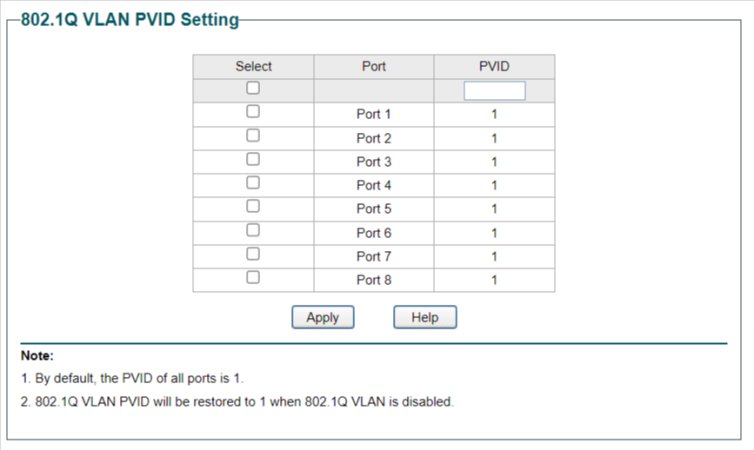
Task: Click the Select column header
Action: [253, 66]
